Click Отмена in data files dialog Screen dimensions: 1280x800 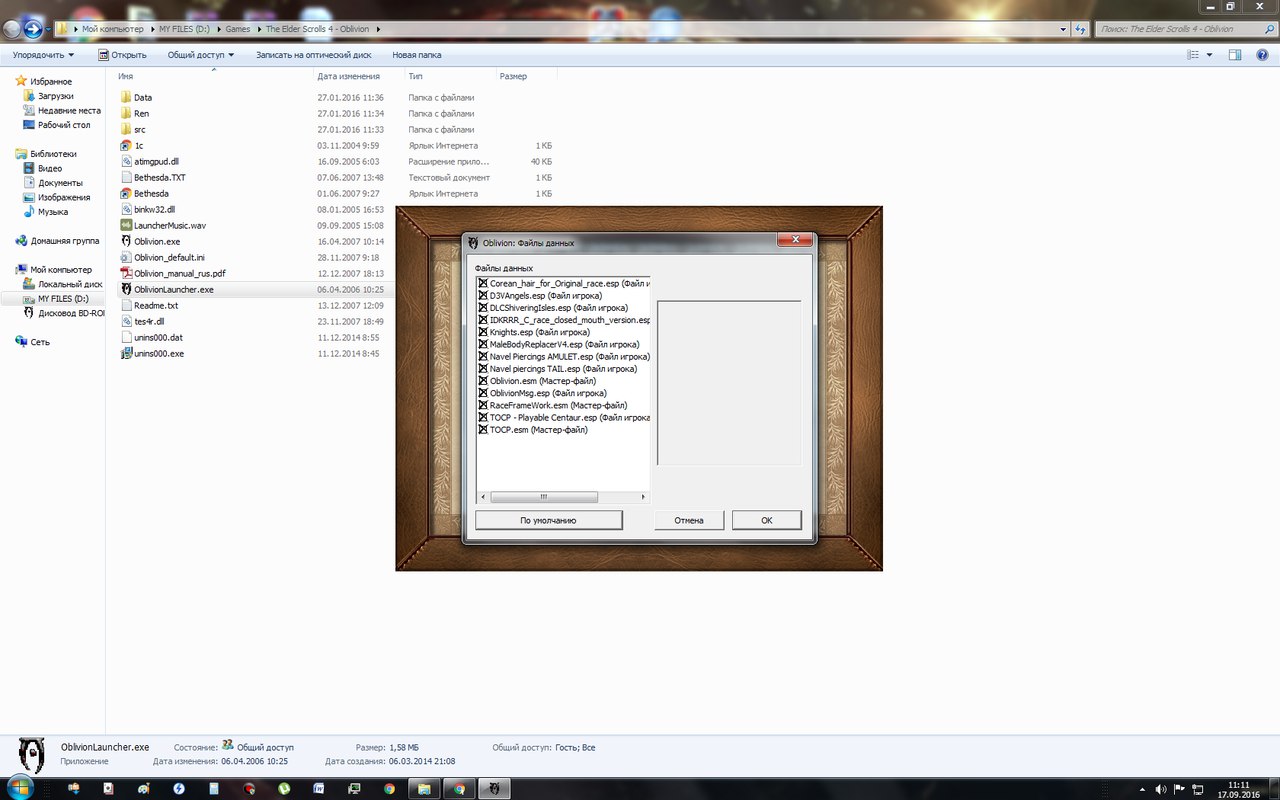click(x=689, y=520)
